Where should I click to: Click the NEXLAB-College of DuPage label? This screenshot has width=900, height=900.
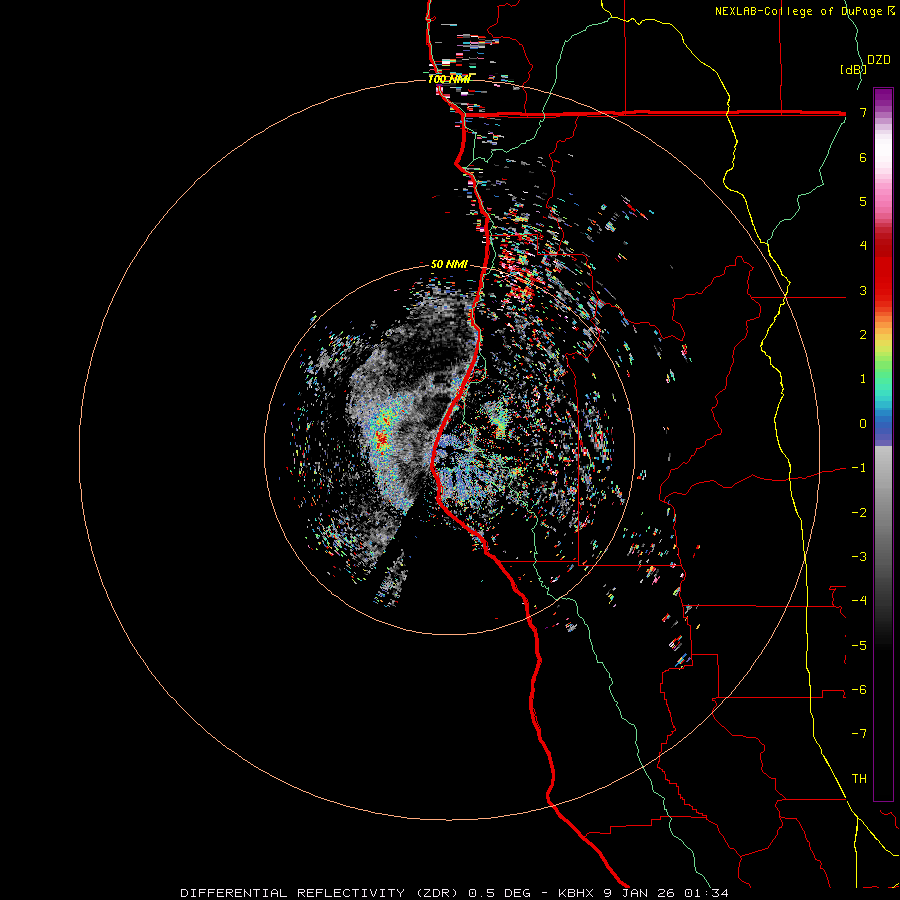click(800, 11)
